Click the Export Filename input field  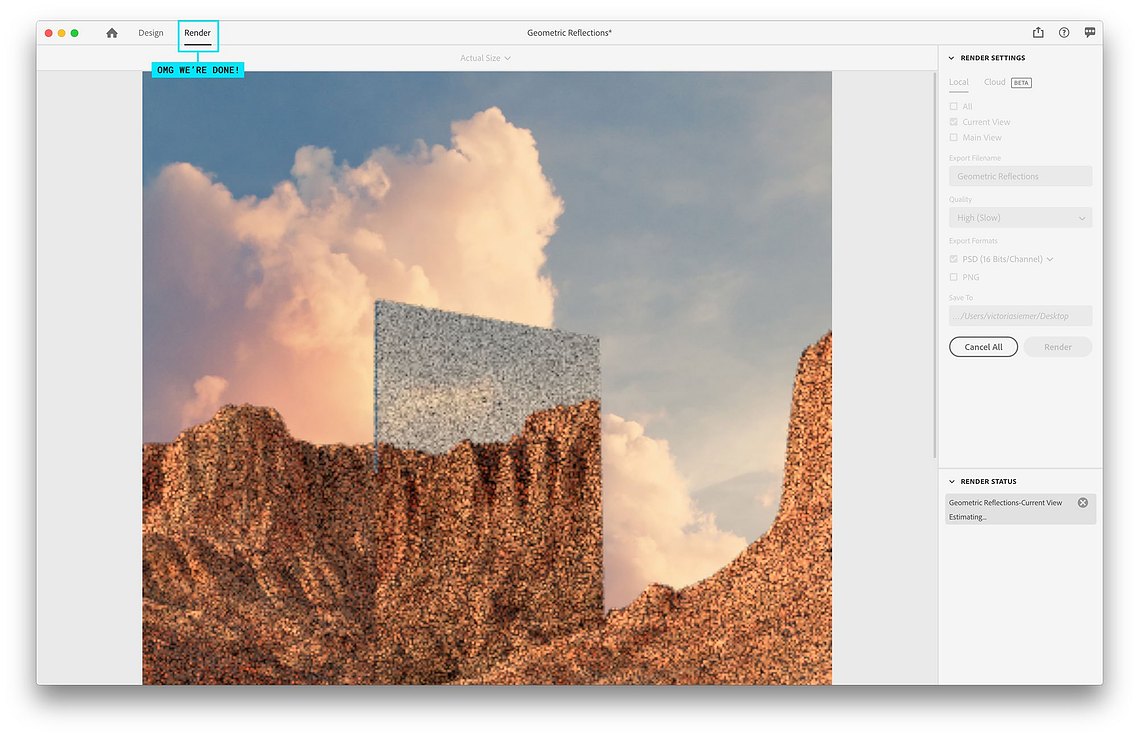point(1020,177)
